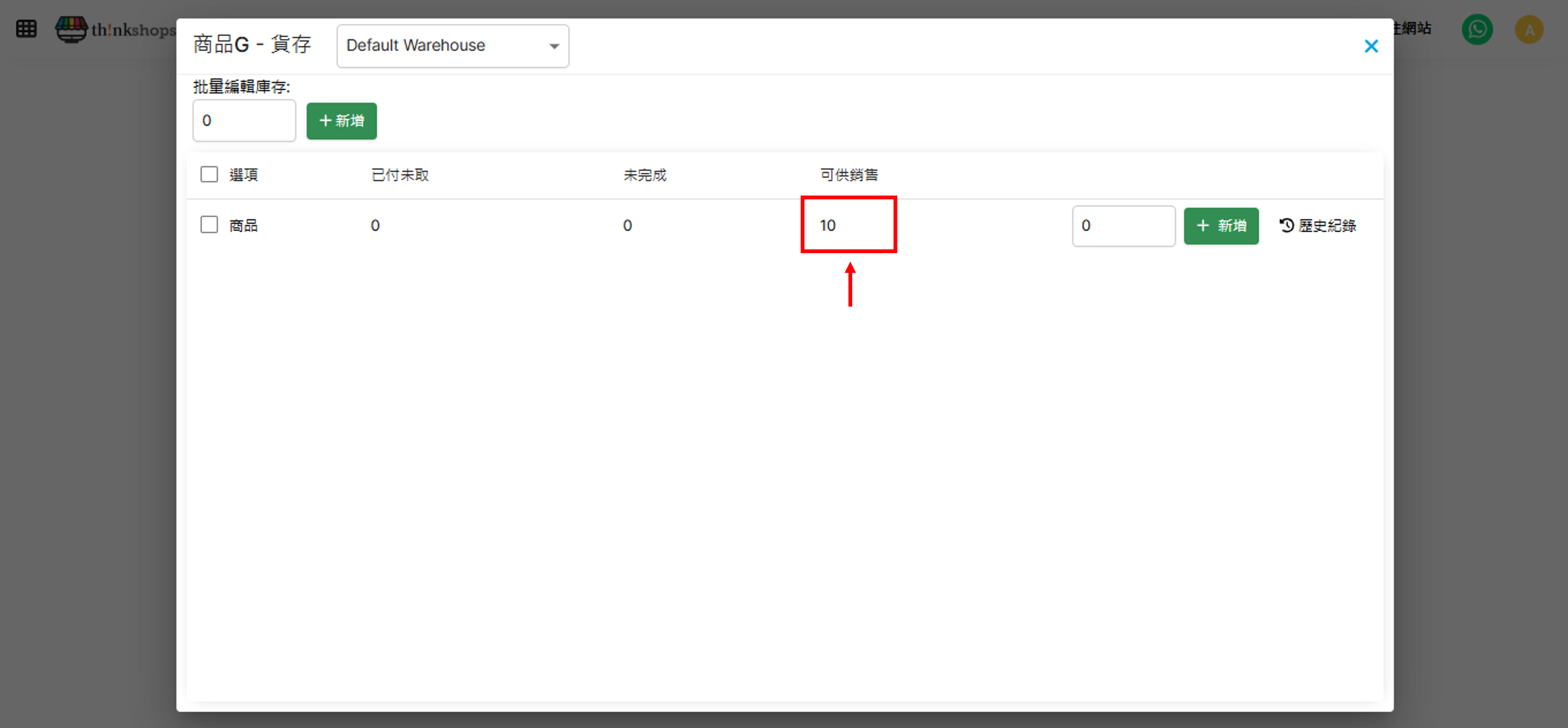Viewport: 1568px width, 728px height.
Task: Open the apps grid menu icon
Action: (x=26, y=28)
